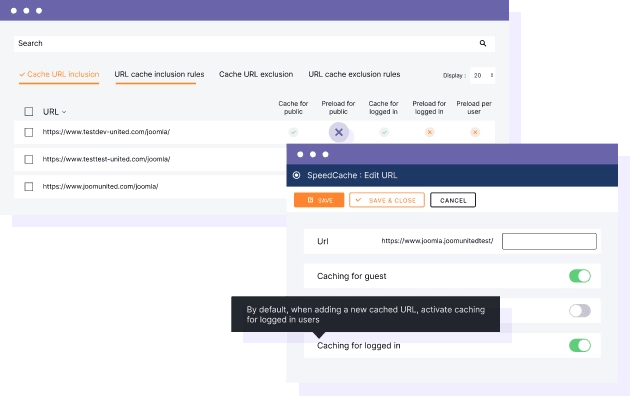Open the Cache URL inclusion tab
This screenshot has width=630, height=396.
(x=59, y=74)
